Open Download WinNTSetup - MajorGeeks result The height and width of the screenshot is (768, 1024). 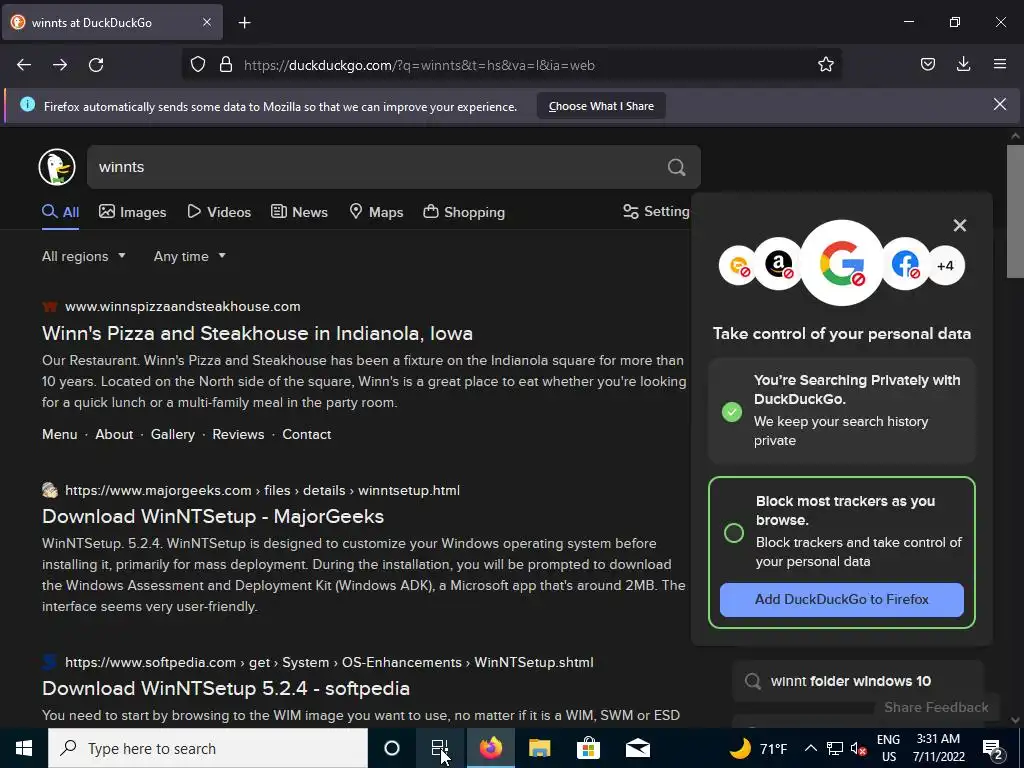(213, 516)
